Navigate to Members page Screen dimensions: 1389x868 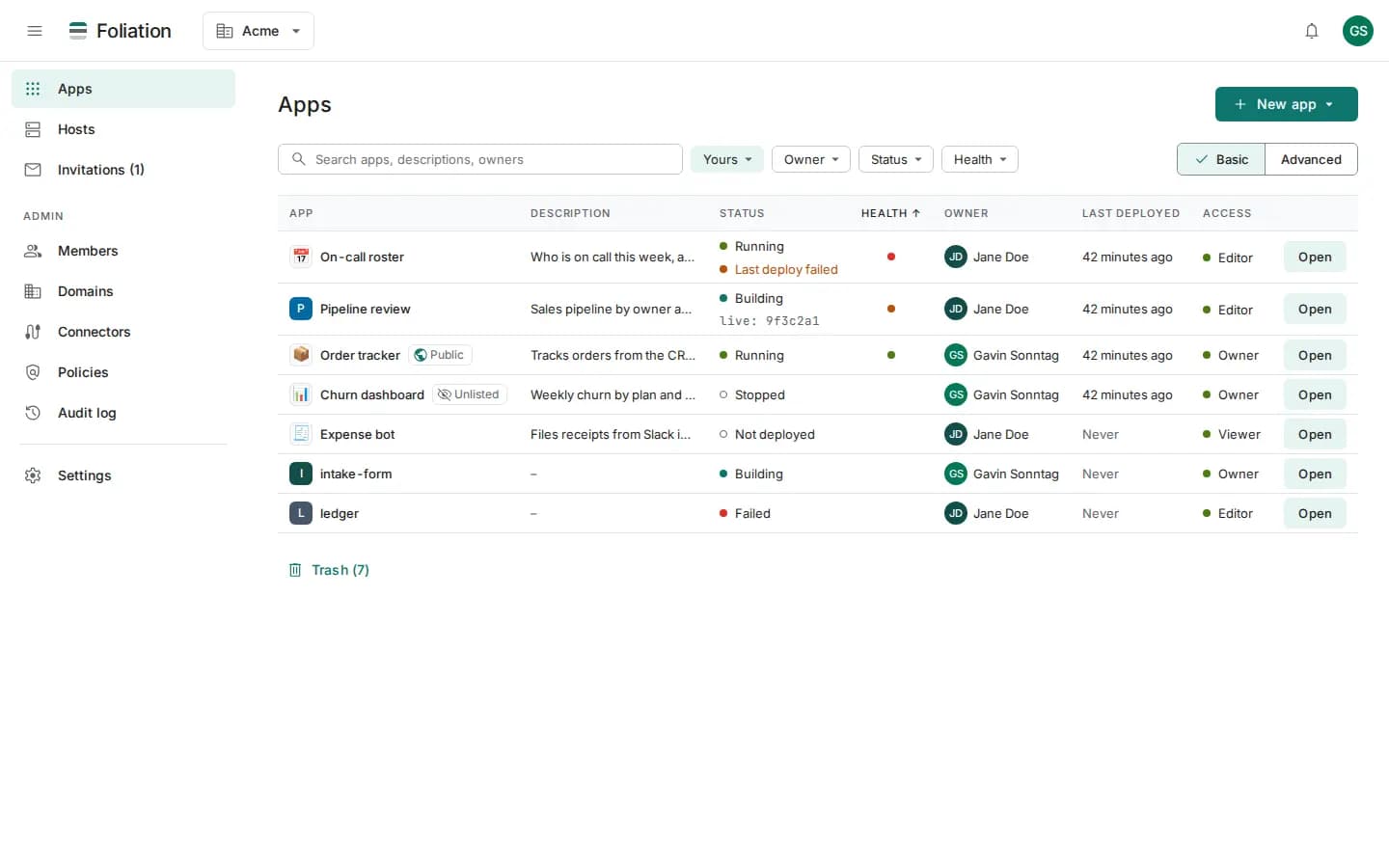(x=123, y=251)
